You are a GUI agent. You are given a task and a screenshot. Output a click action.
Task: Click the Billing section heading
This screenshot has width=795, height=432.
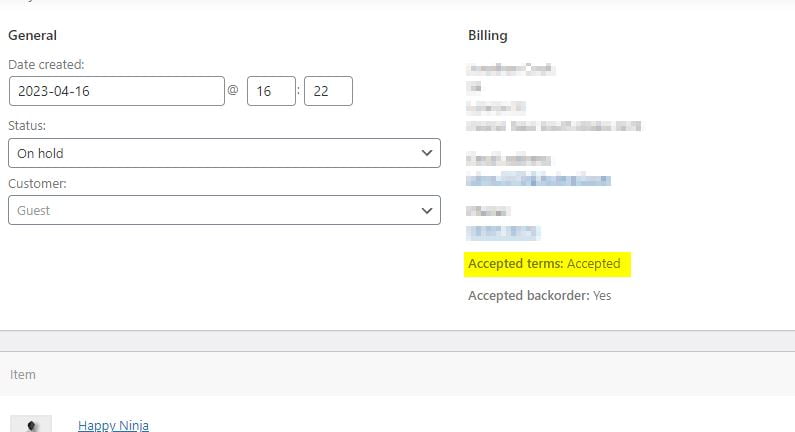point(488,36)
